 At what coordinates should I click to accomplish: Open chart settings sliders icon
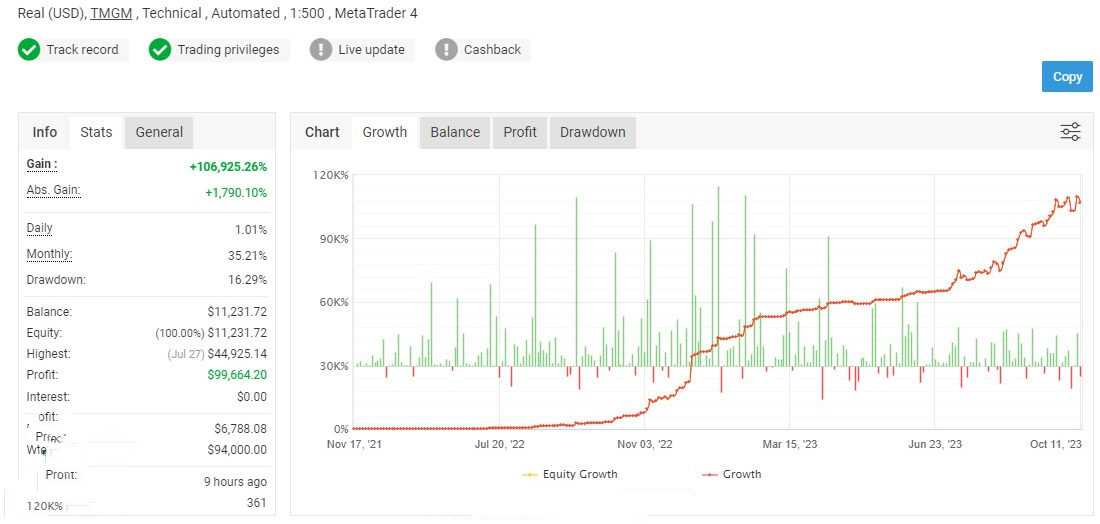click(x=1070, y=132)
